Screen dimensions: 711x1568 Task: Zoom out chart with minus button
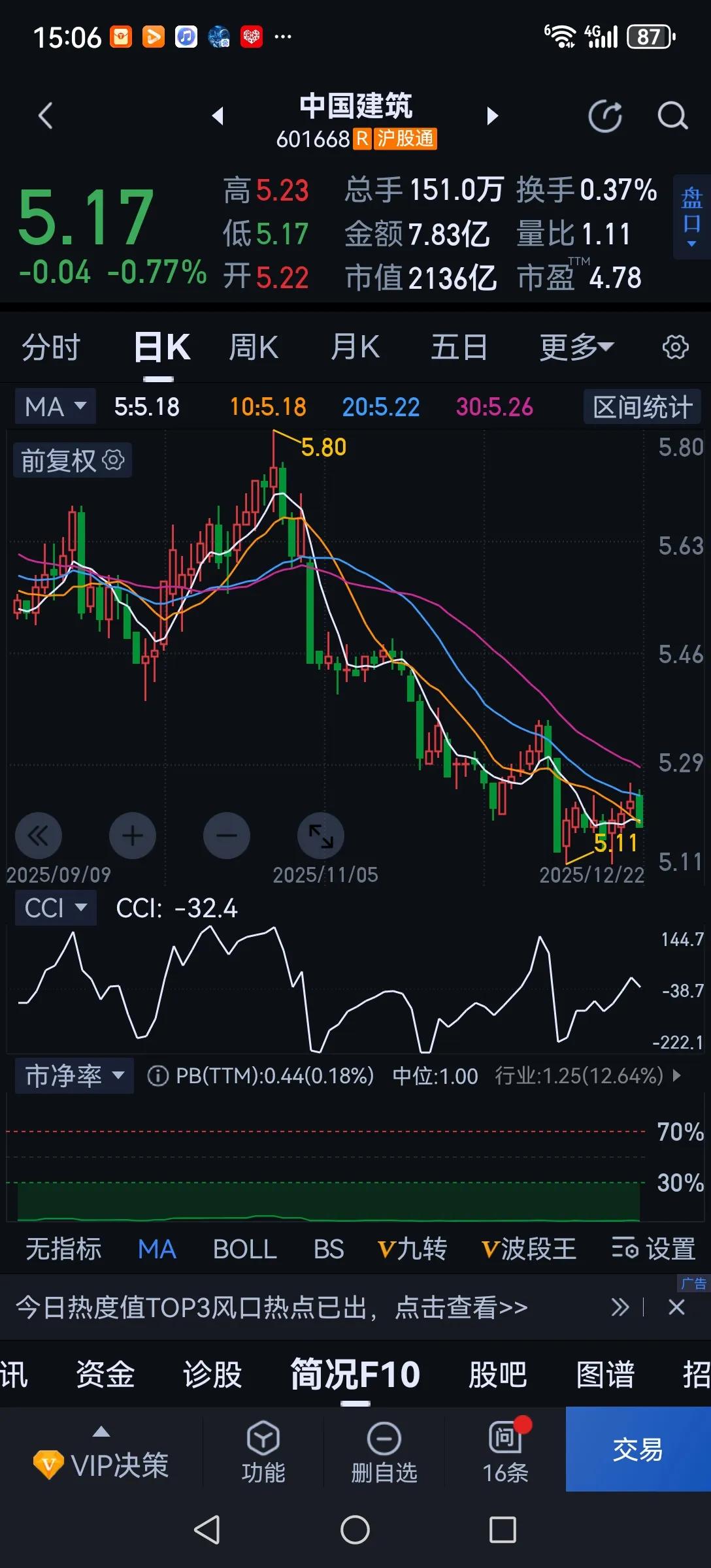coord(227,835)
